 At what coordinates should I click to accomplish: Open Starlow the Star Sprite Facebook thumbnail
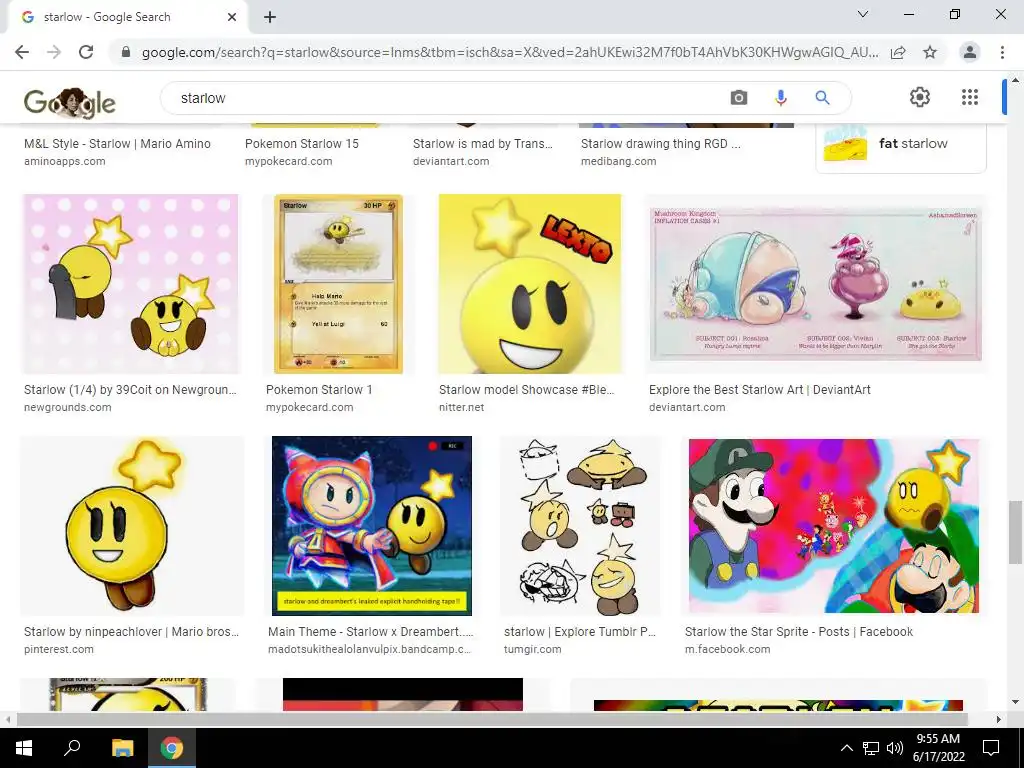coord(834,526)
